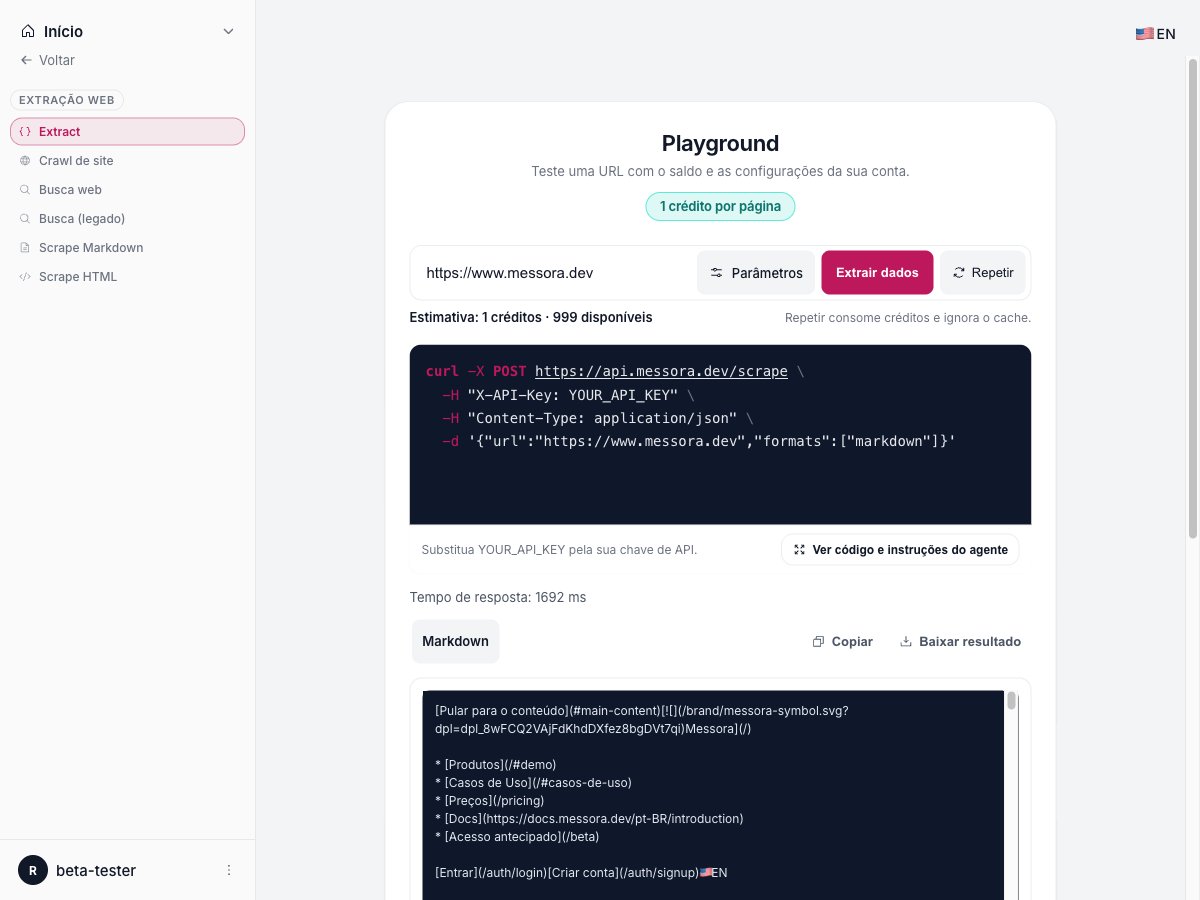
Task: Click the Substitua YOUR_API_KEY note
Action: coord(559,550)
